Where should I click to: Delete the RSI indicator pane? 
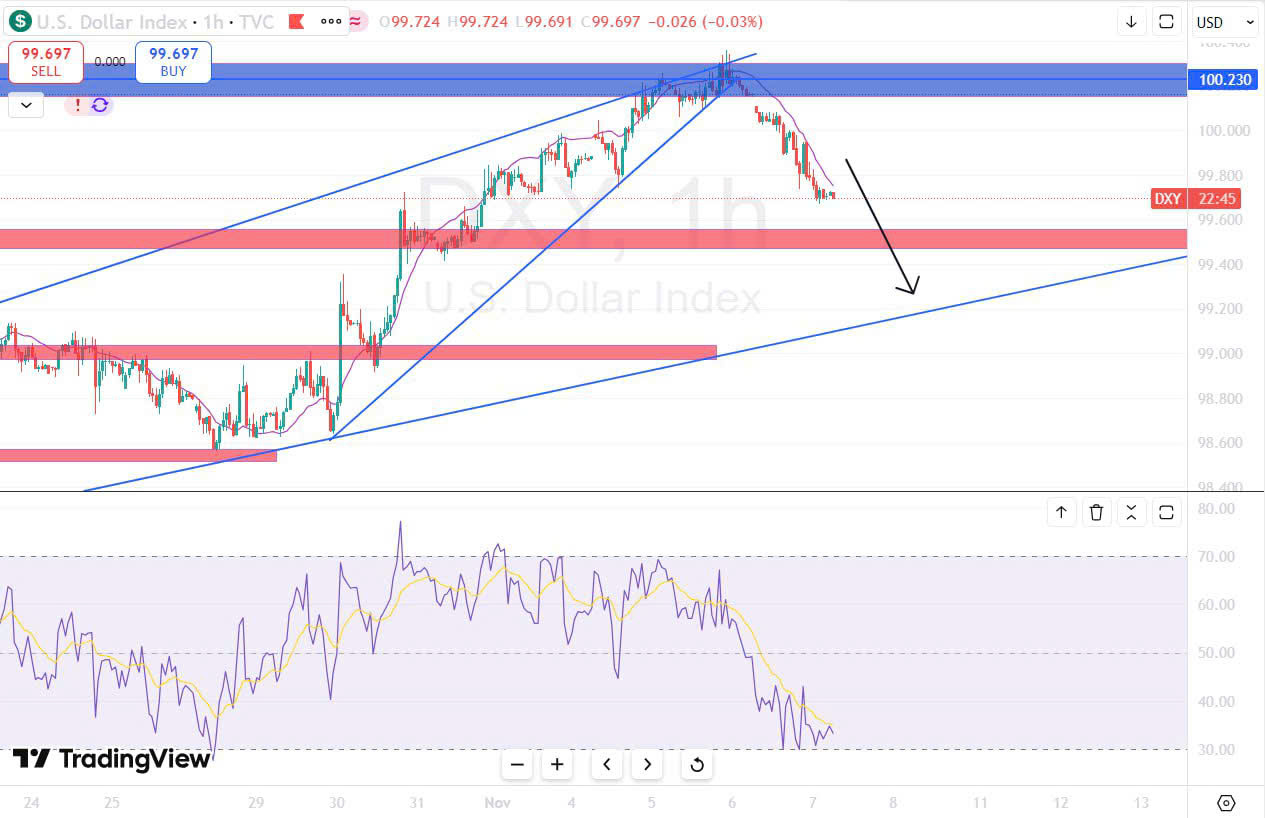[x=1096, y=513]
